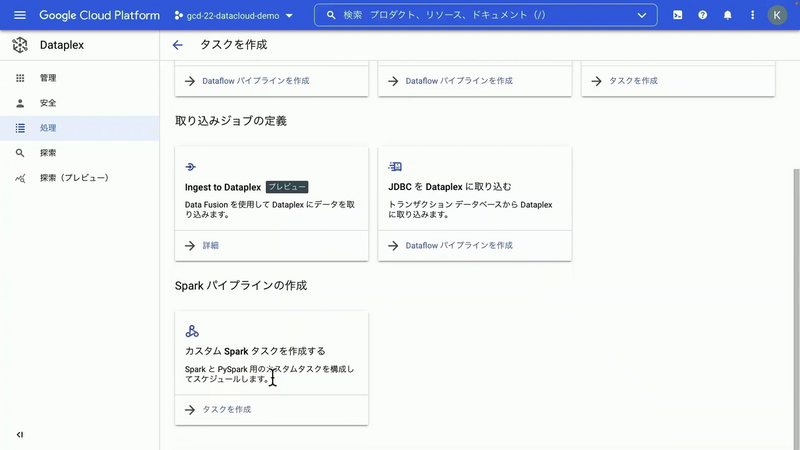The width and height of the screenshot is (800, 450).
Task: Click the Dataplex product logo icon
Action: pos(20,45)
